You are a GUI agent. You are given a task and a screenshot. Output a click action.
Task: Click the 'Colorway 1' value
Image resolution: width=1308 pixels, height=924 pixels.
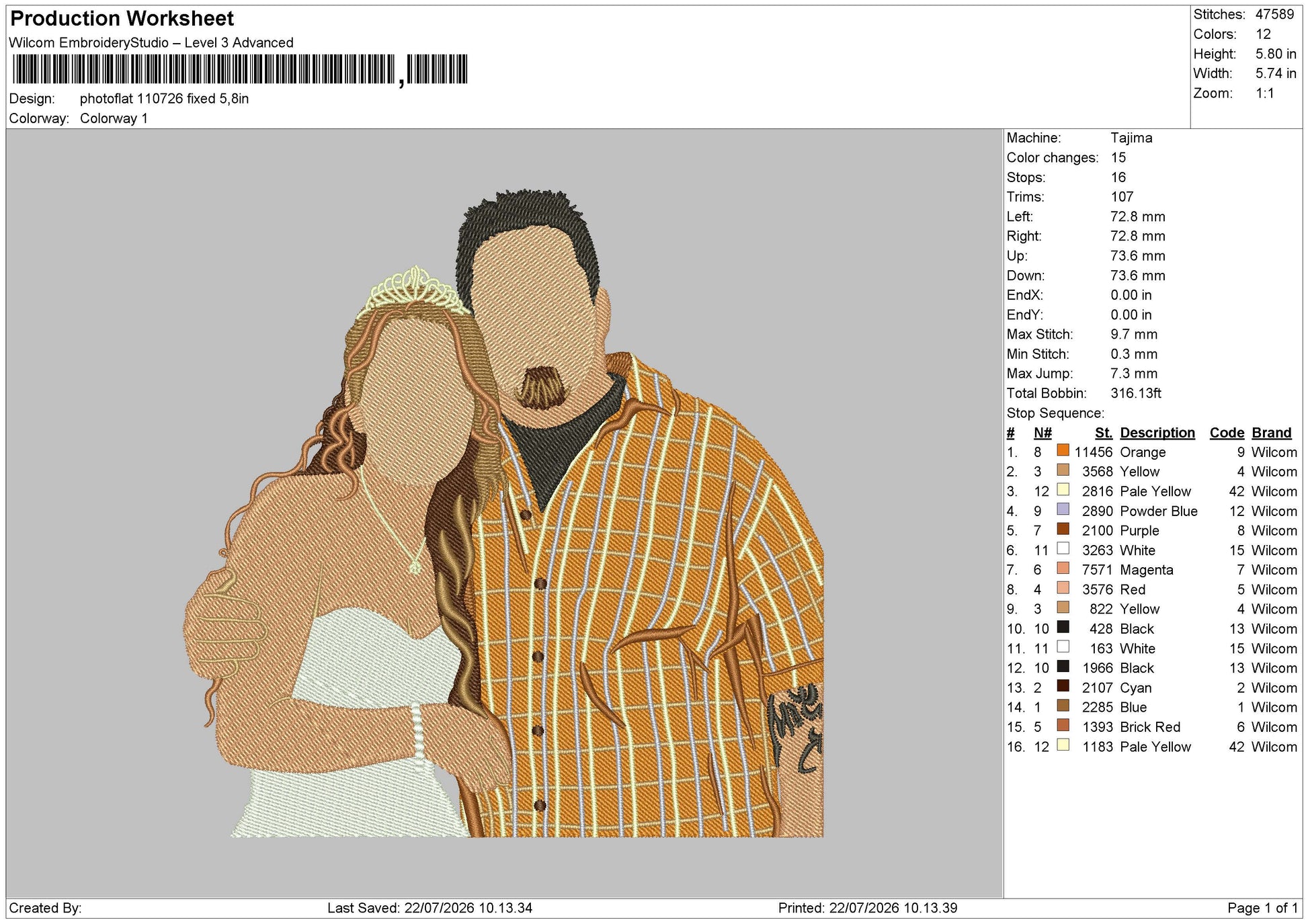(x=114, y=118)
